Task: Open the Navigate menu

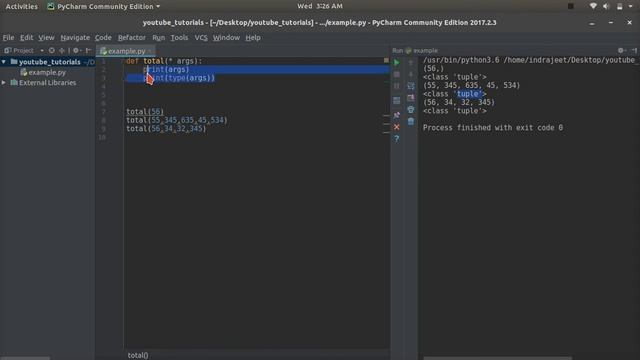Action: 75,38
